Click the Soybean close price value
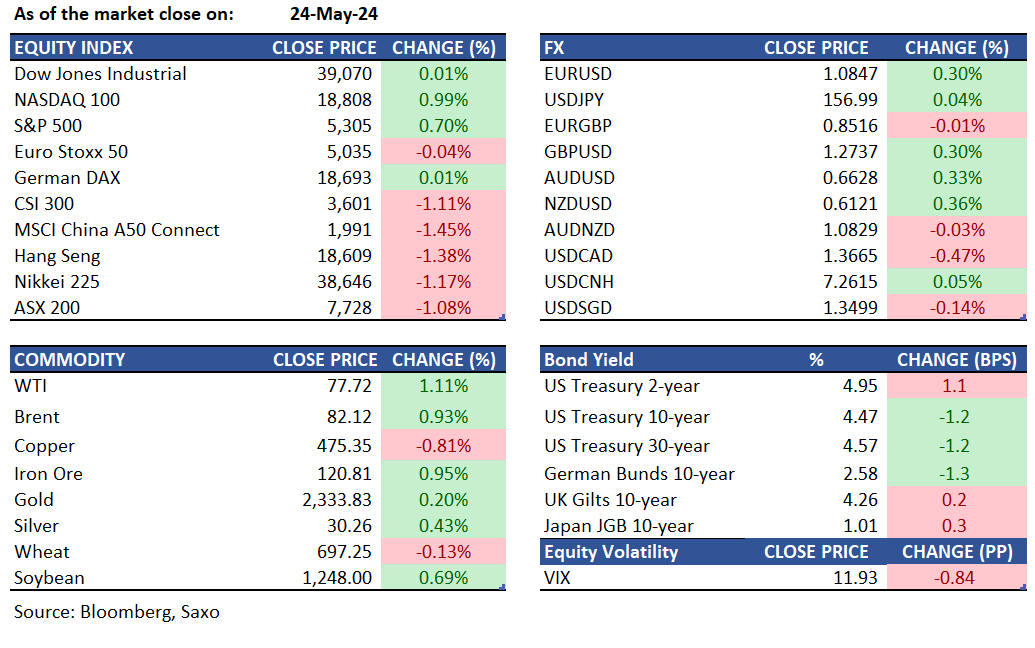This screenshot has height=648, width=1035. point(337,578)
